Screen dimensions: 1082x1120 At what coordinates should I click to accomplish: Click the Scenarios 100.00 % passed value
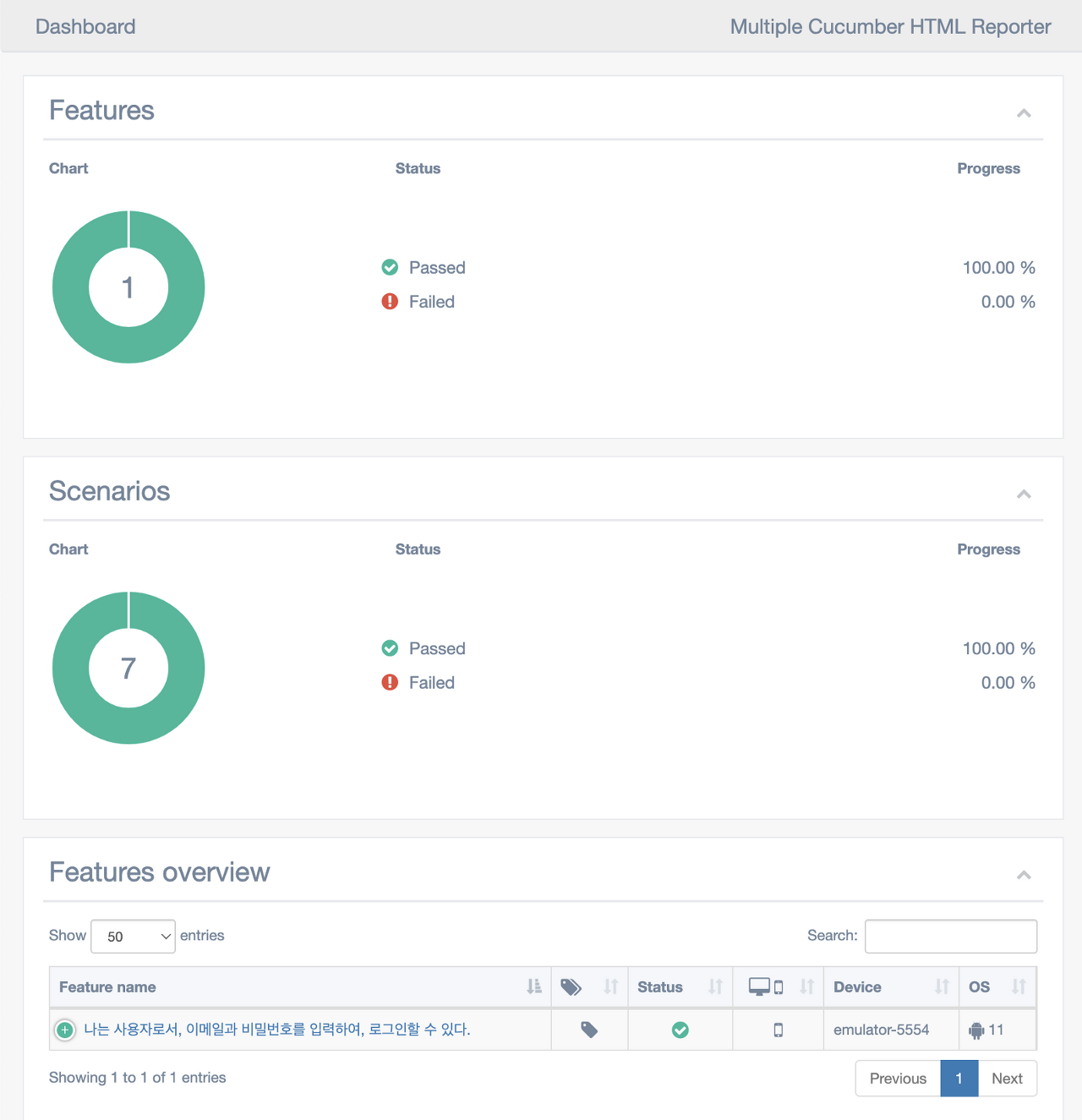pyautogui.click(x=999, y=648)
